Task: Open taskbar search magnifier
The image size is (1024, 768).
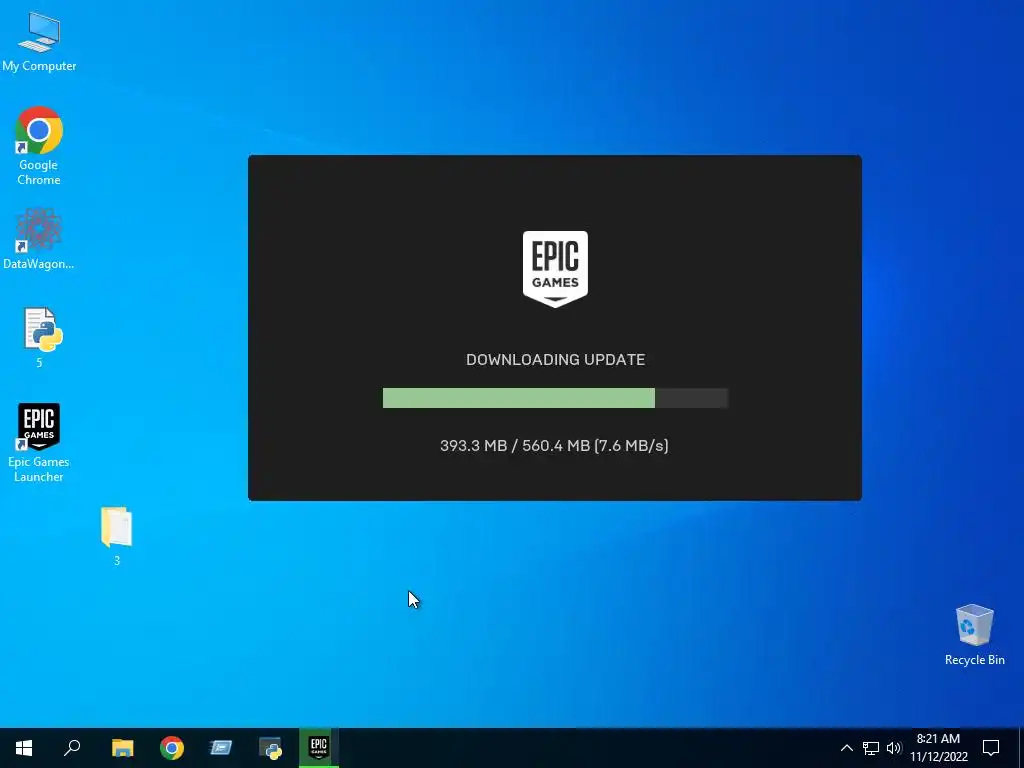Action: 72,748
